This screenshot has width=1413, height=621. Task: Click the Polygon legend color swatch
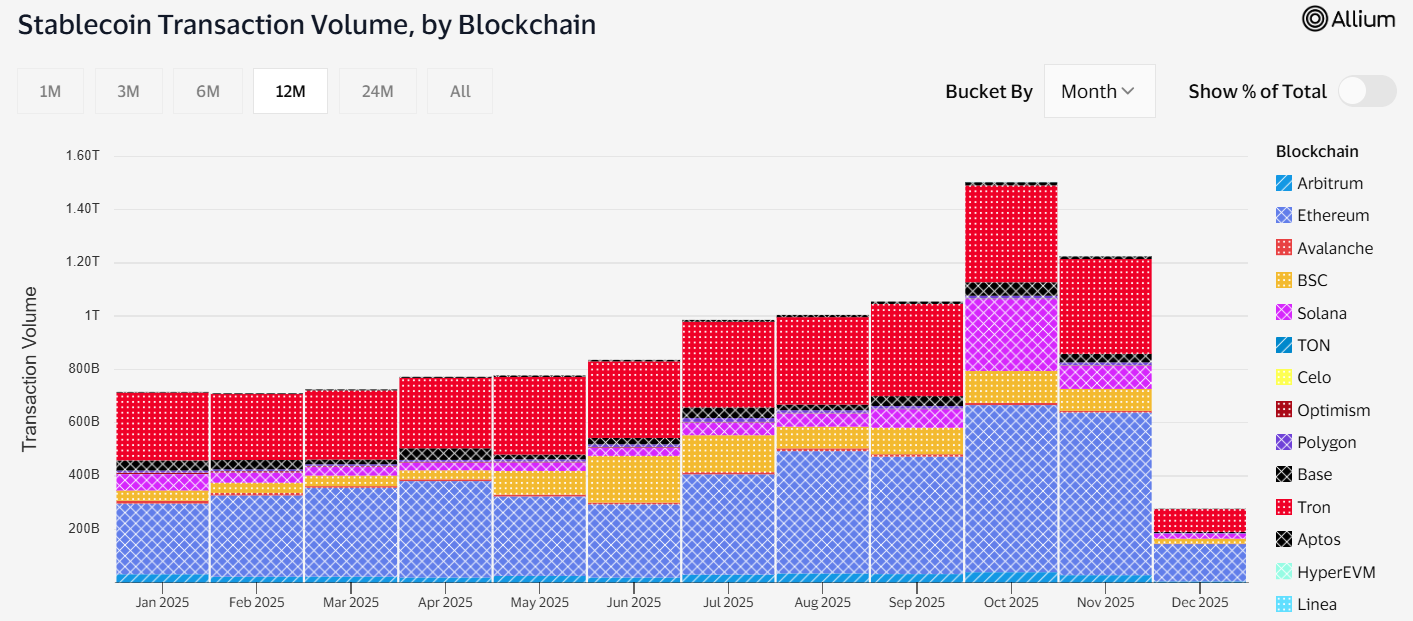coord(1284,442)
